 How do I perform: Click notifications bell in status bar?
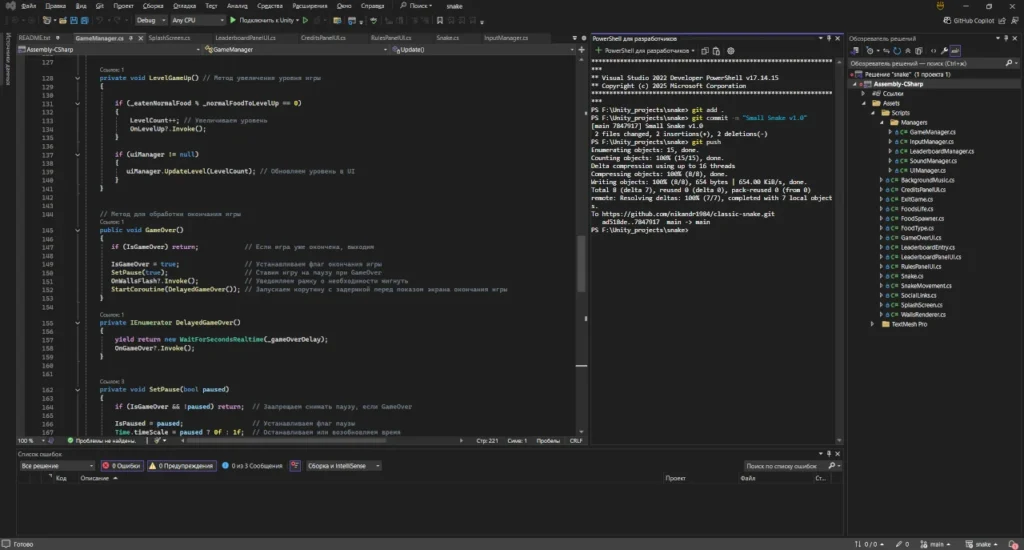click(x=1013, y=544)
